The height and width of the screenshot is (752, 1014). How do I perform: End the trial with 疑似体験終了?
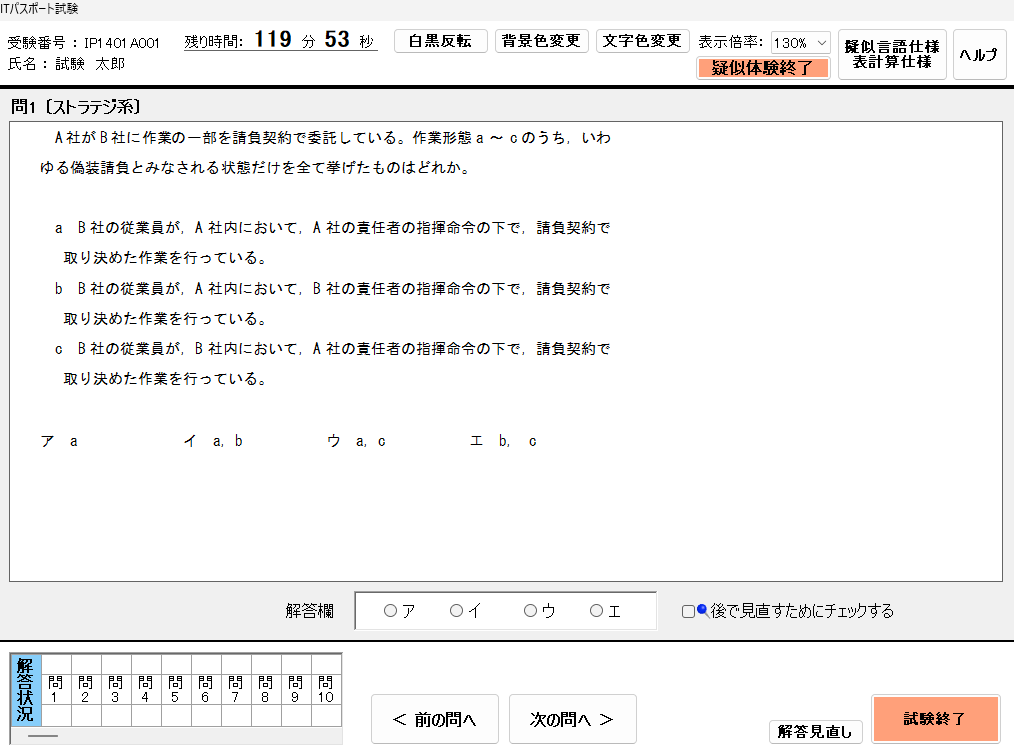click(x=763, y=68)
